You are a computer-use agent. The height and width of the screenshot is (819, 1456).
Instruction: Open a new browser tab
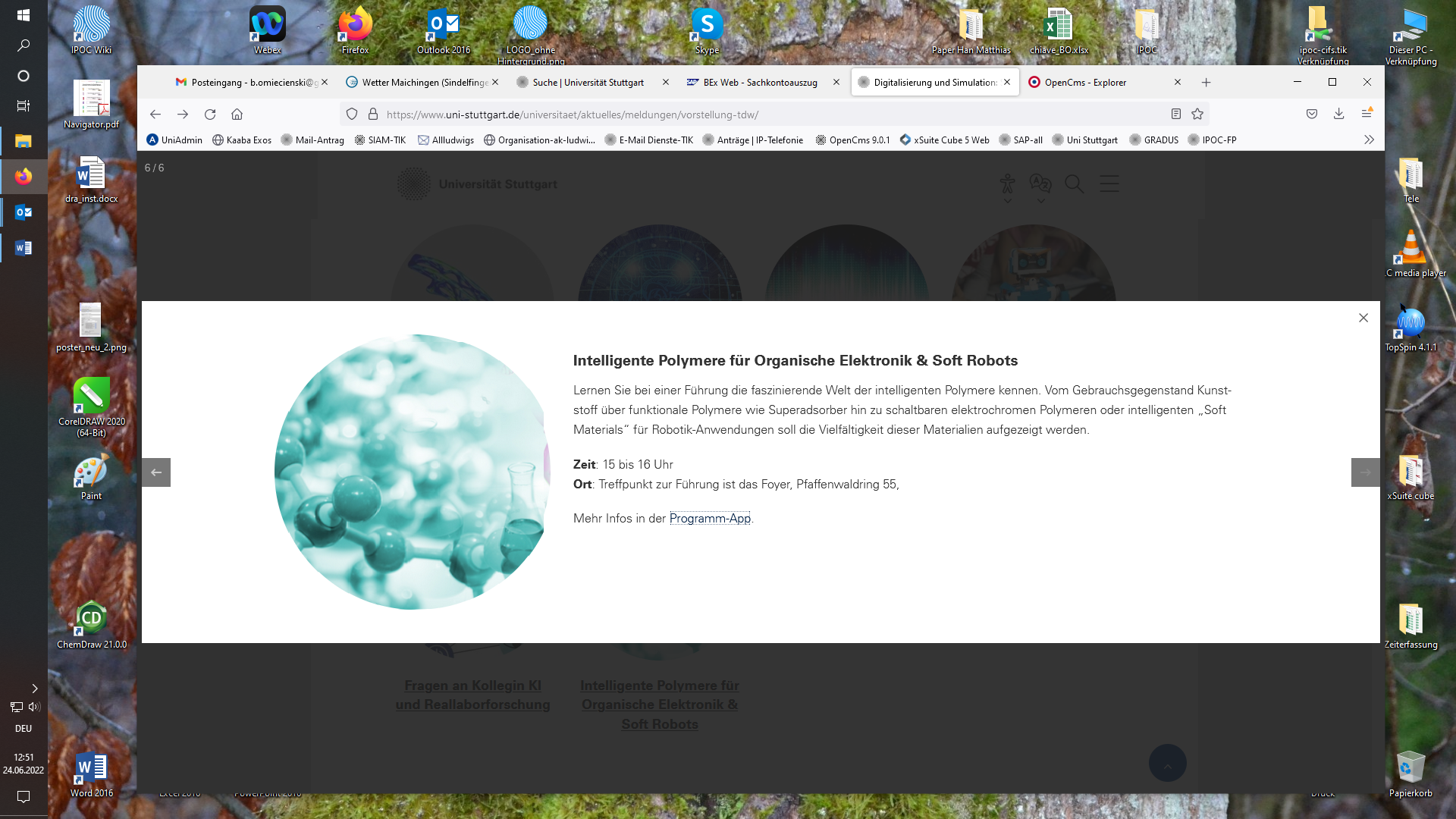(x=1207, y=83)
